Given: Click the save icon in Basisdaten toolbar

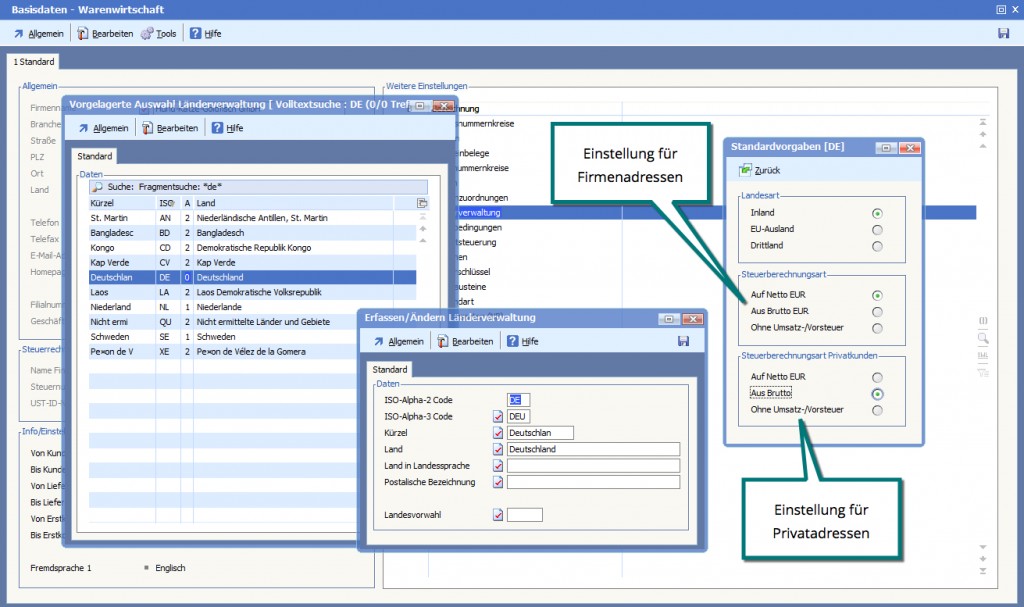Looking at the screenshot, I should pyautogui.click(x=1003, y=34).
